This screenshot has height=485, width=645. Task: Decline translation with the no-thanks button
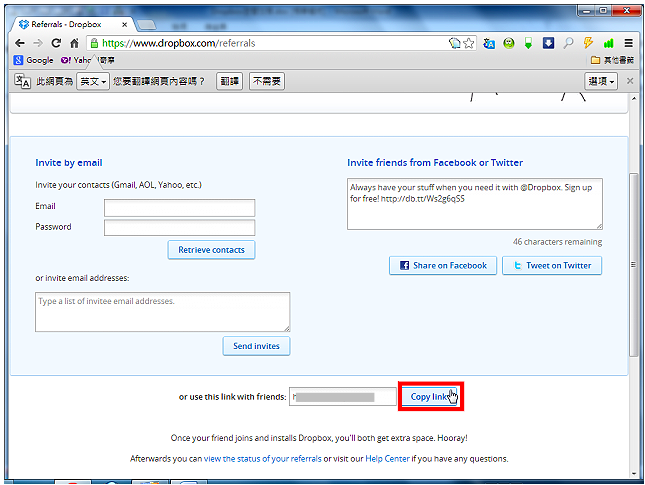[267, 81]
